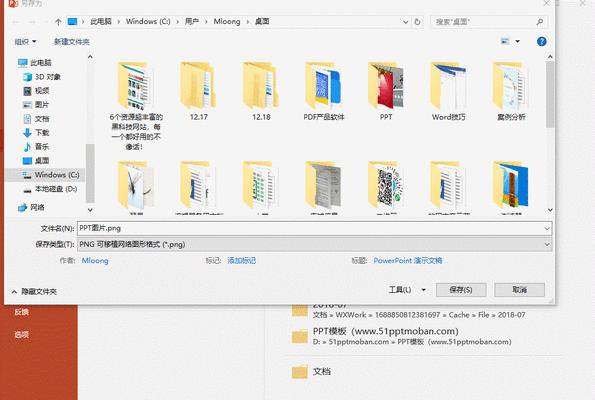
Task: Open the view mode dropdown arrow
Action: [517, 41]
